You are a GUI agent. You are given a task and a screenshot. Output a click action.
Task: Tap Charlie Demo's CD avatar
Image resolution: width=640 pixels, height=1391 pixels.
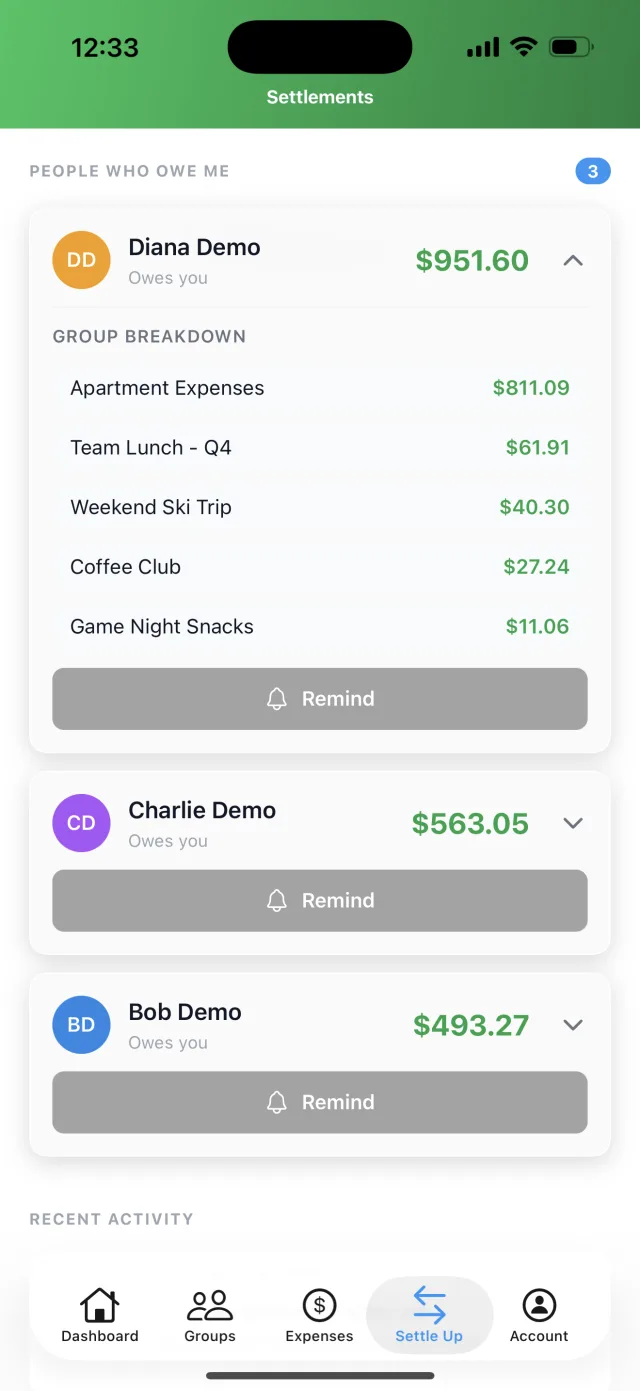coord(81,823)
